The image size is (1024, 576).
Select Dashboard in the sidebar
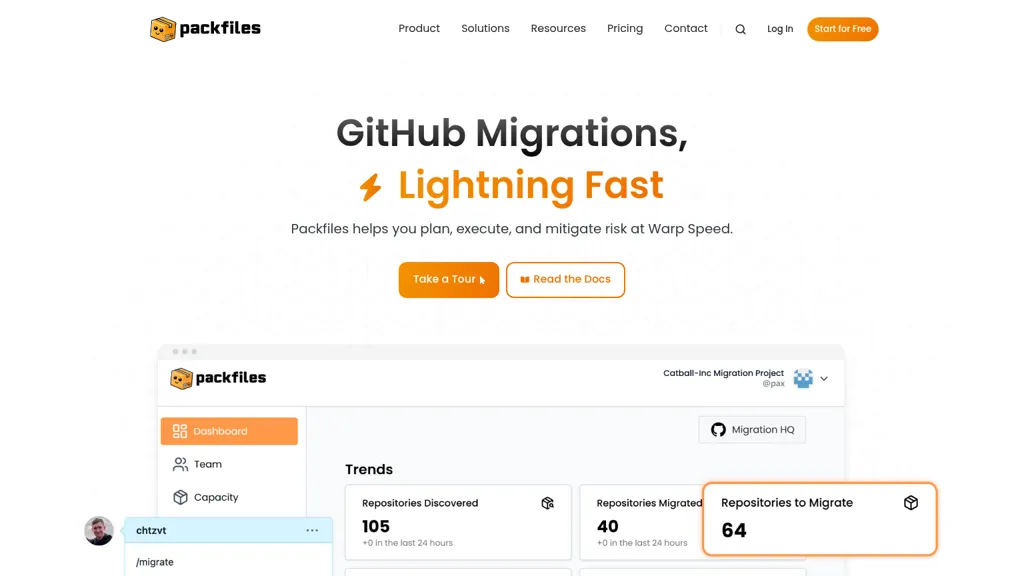coord(229,431)
